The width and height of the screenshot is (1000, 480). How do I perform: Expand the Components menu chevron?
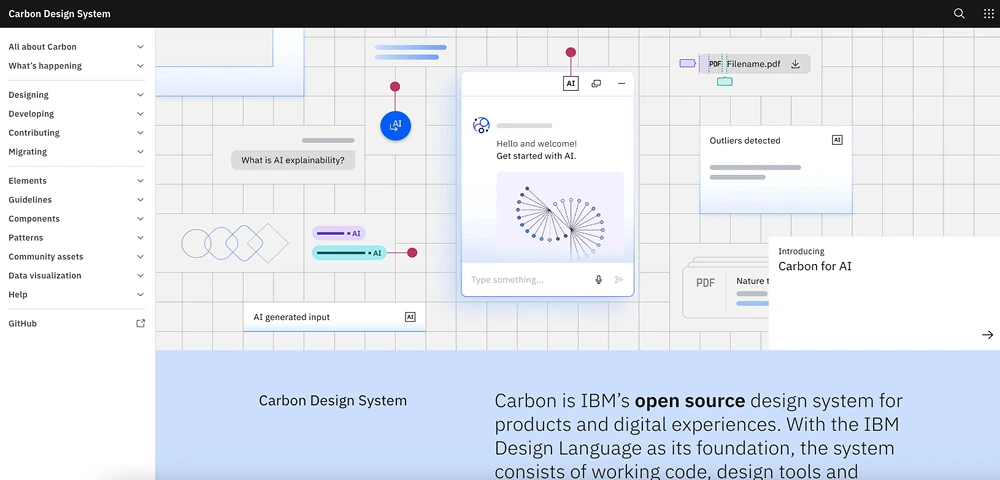140,219
